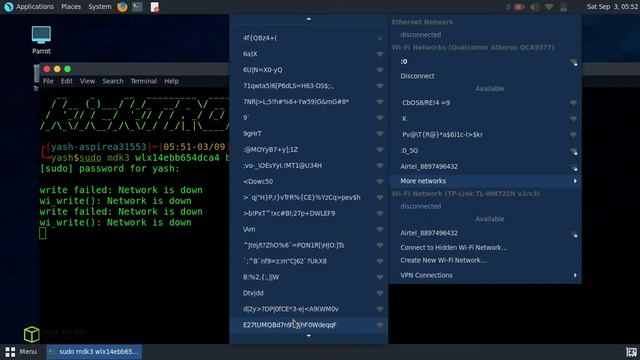This screenshot has width=640, height=360.
Task: Select network ending ?UkX8
Action: point(309,261)
